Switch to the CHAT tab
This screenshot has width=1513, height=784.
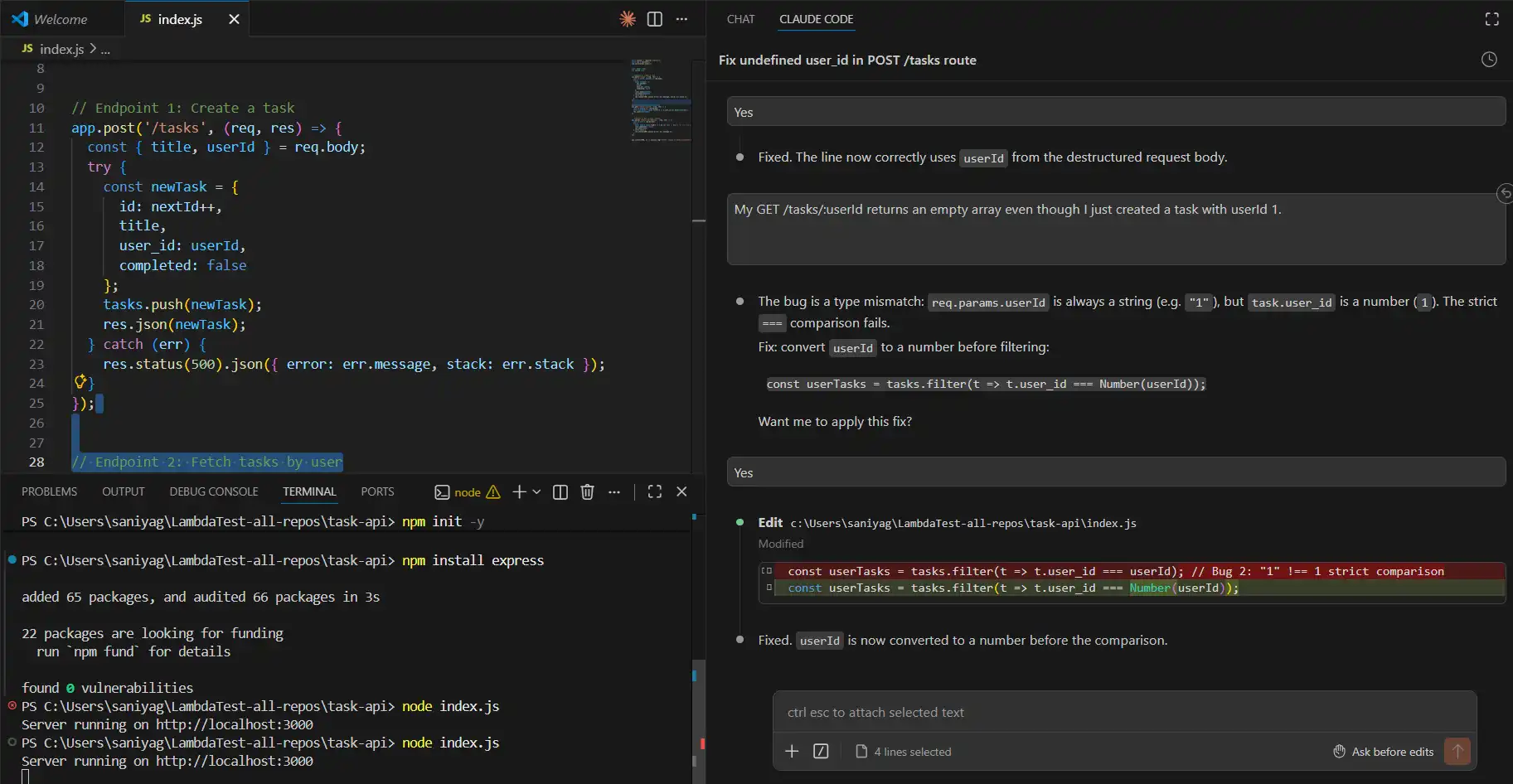pos(740,19)
